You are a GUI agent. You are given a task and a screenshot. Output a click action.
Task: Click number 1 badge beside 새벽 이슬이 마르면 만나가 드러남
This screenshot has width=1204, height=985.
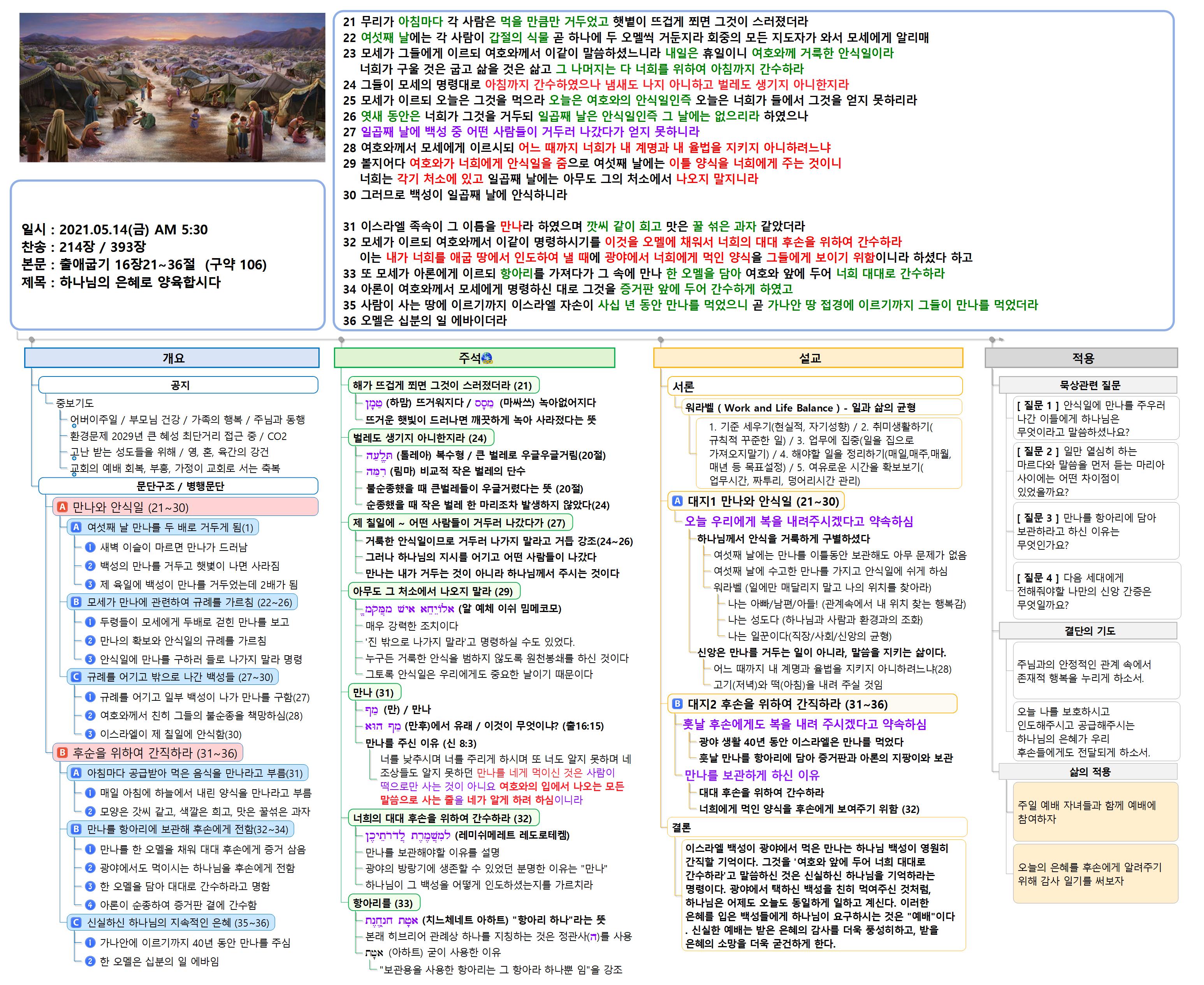pyautogui.click(x=90, y=547)
